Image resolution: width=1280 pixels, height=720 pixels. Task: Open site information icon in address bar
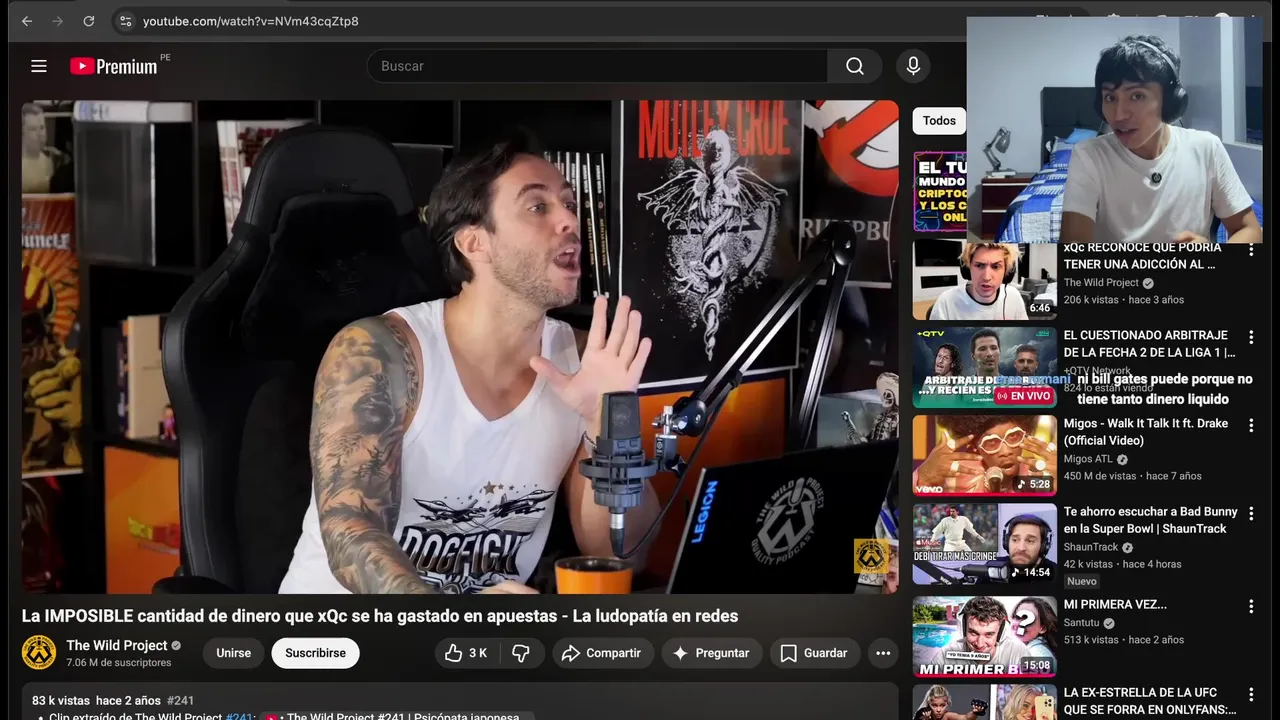click(x=125, y=21)
